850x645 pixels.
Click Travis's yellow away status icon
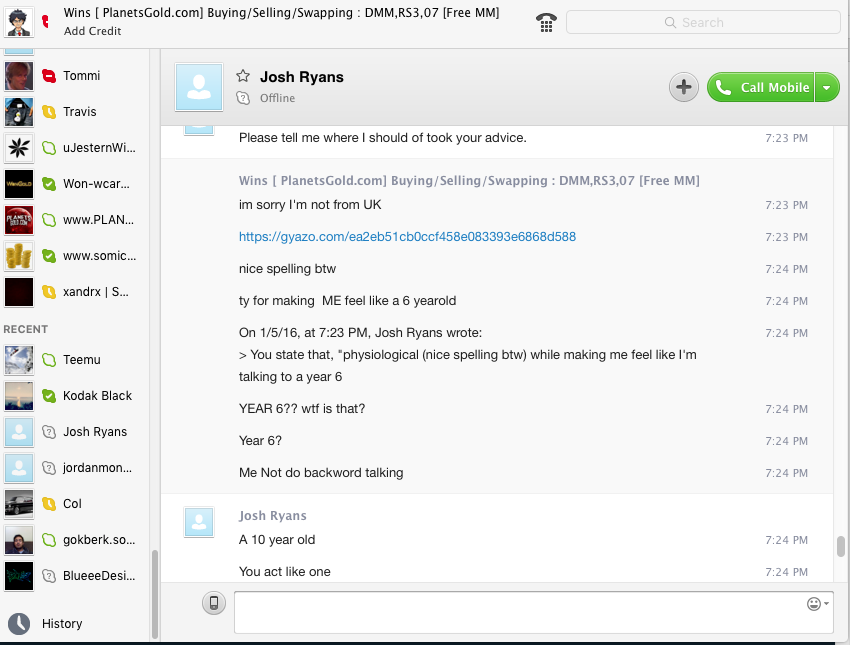coord(49,112)
